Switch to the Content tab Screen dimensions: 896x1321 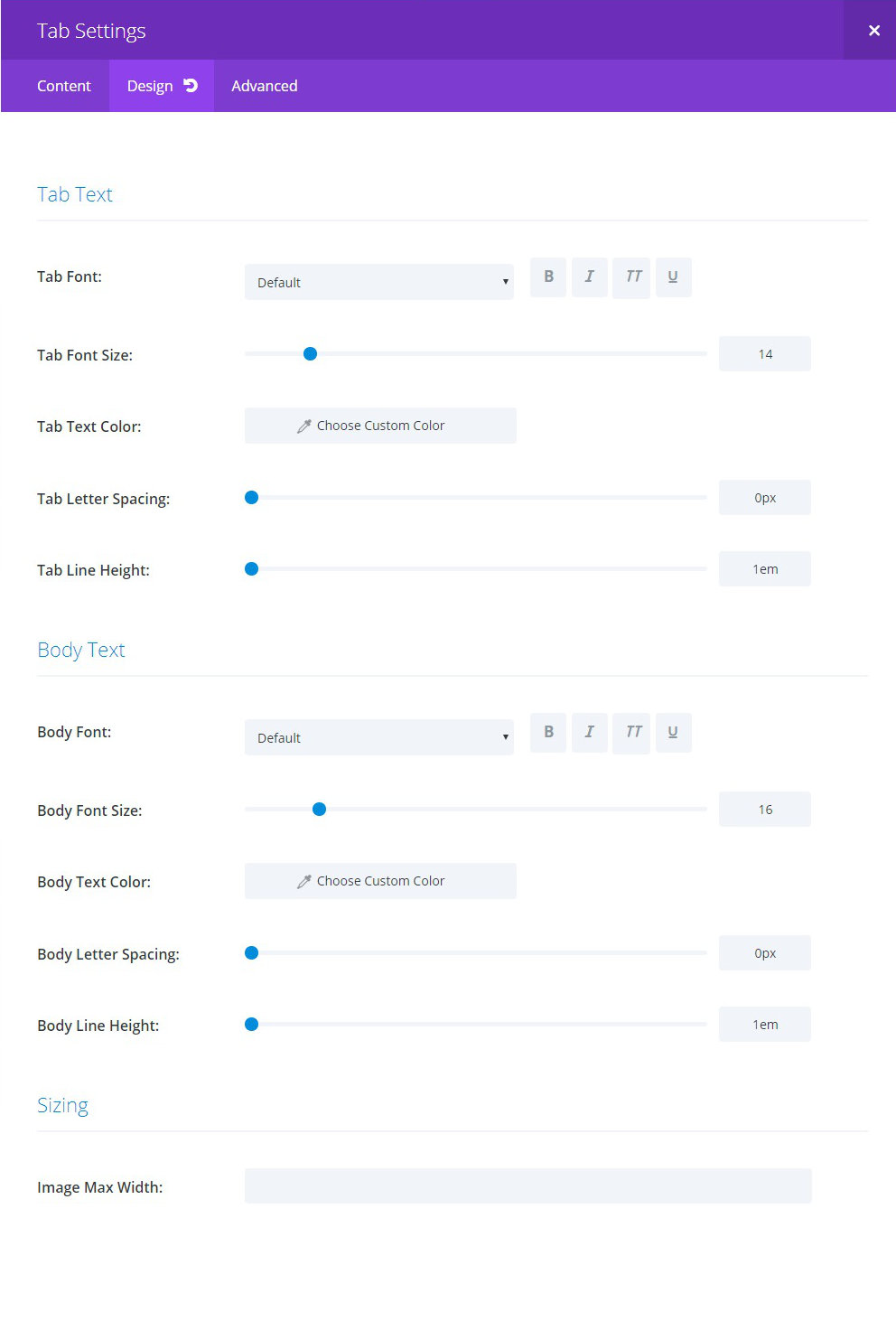pos(64,86)
